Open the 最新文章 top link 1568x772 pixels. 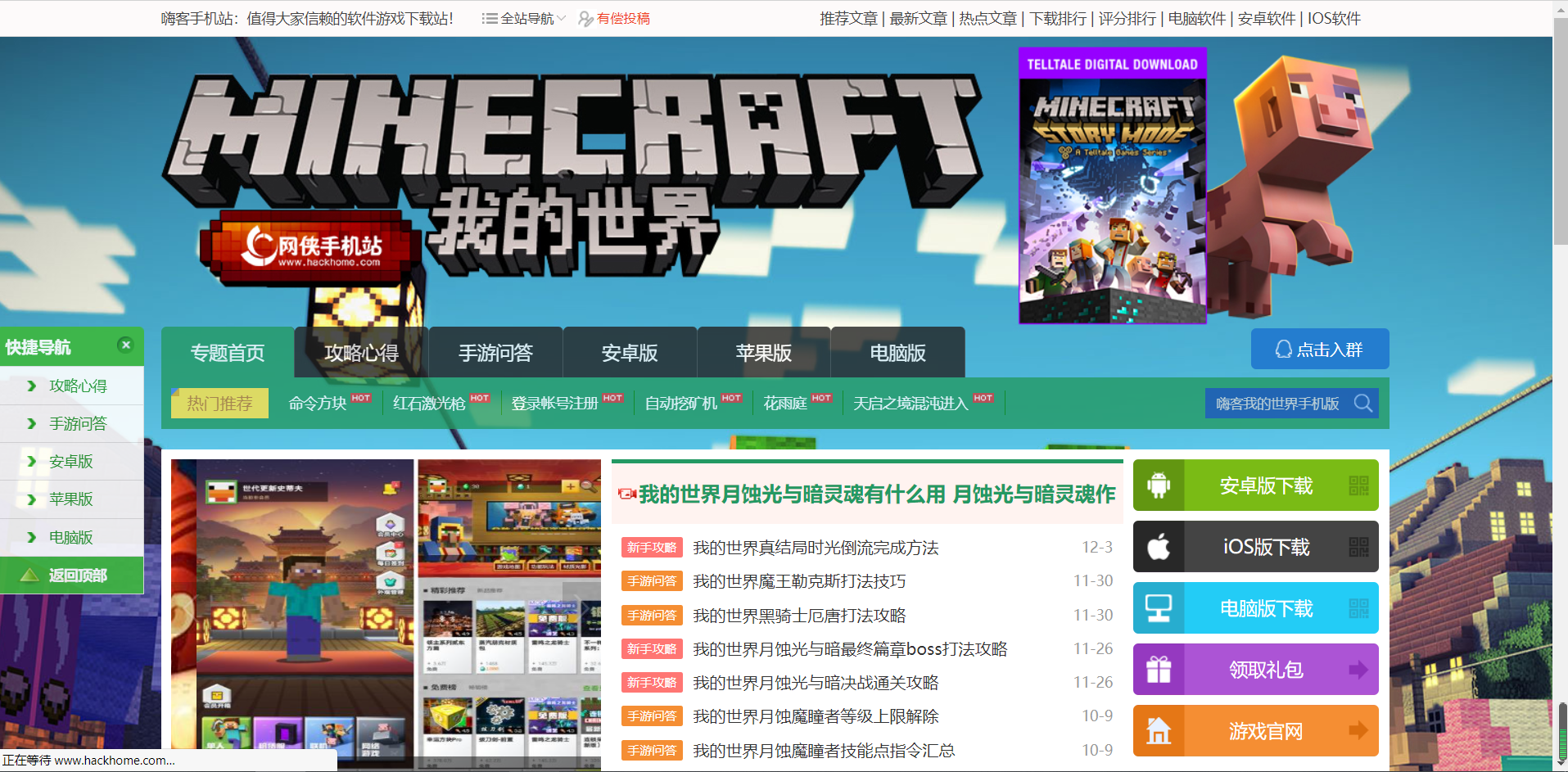coord(918,18)
